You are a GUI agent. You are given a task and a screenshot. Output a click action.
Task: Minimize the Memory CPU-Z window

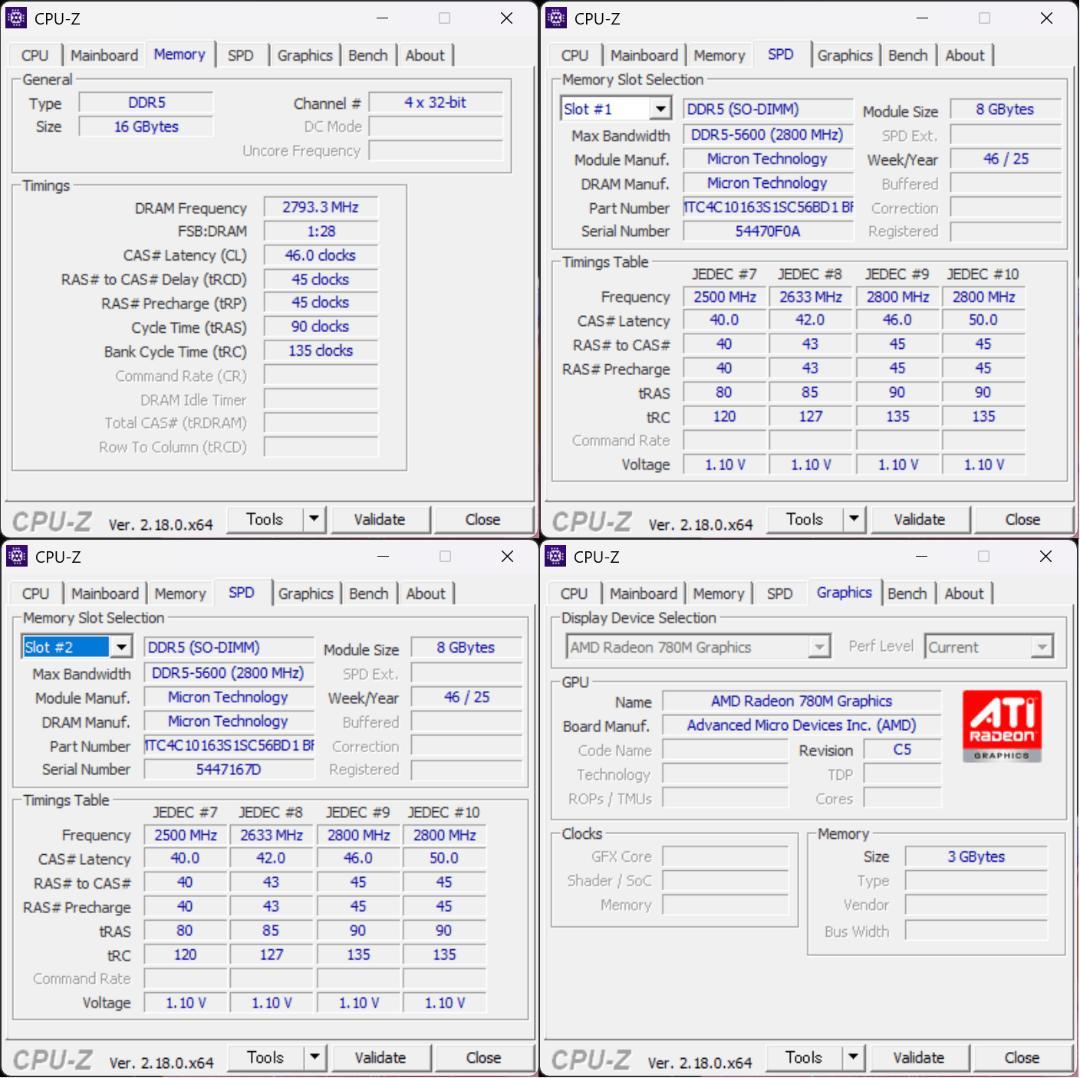point(382,18)
